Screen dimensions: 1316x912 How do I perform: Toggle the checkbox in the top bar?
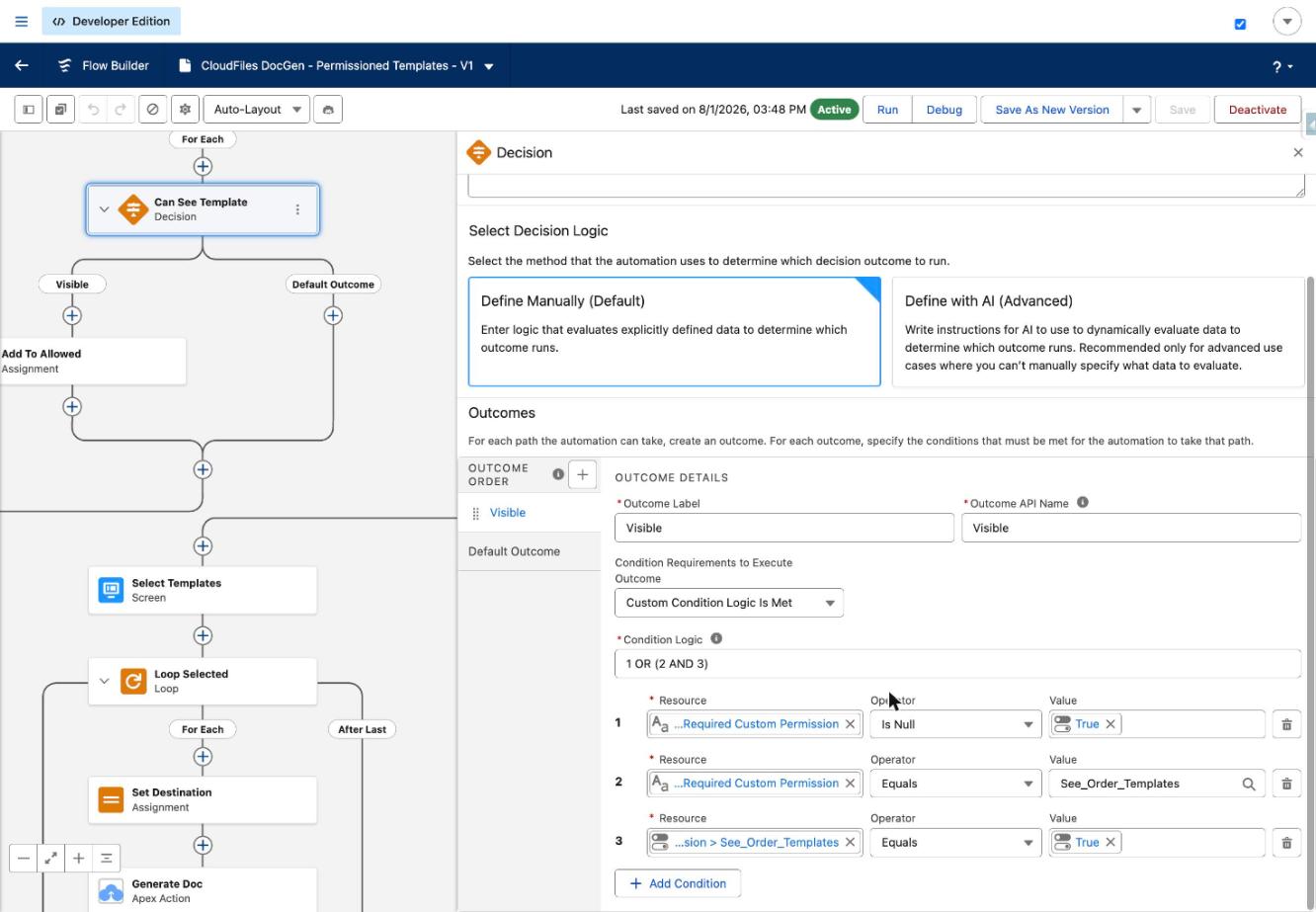pyautogui.click(x=1241, y=24)
